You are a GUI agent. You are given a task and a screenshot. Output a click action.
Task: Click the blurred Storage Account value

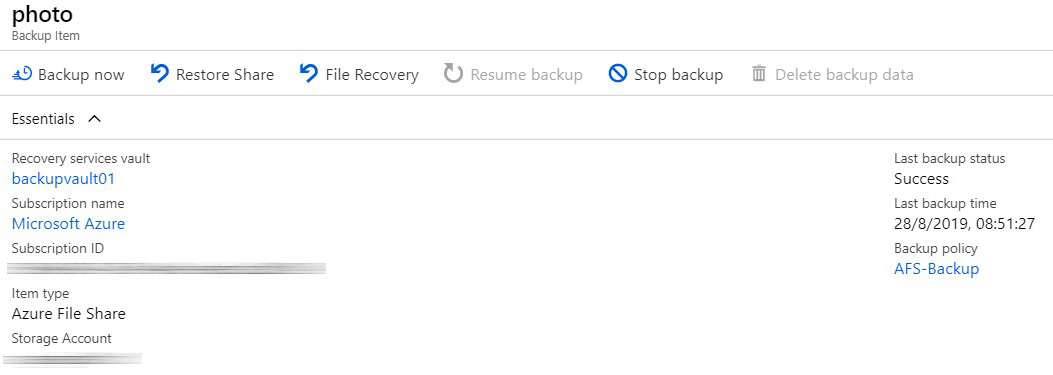73,359
